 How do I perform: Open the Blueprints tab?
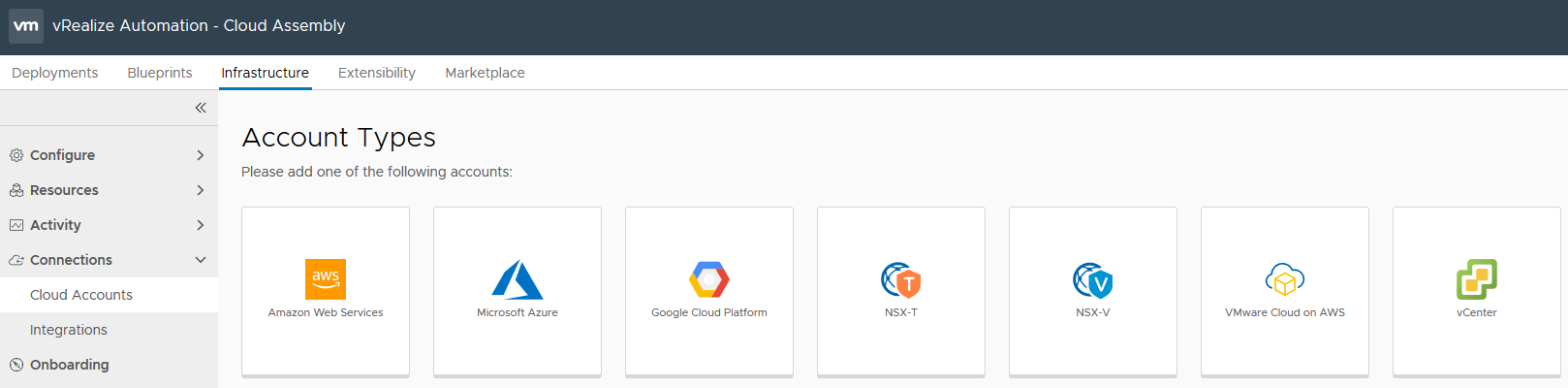pos(160,73)
